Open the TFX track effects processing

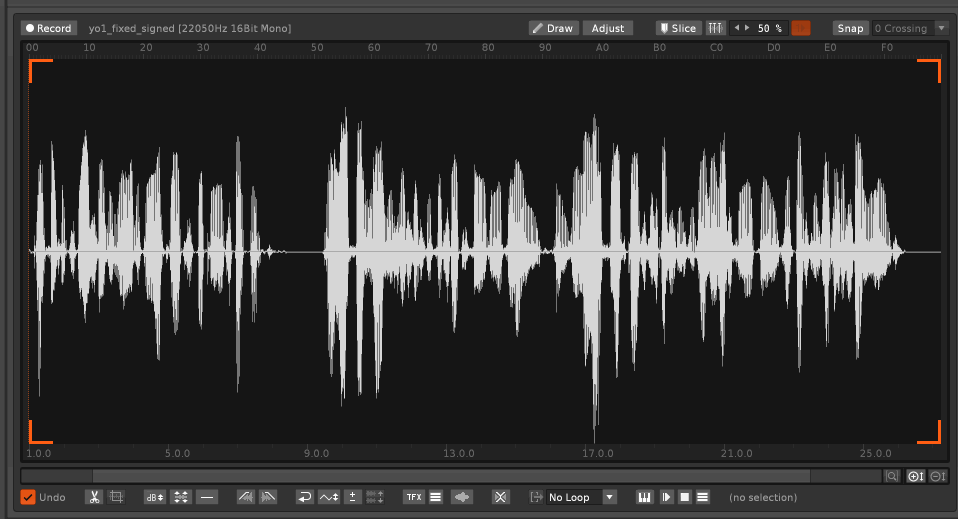pos(413,497)
